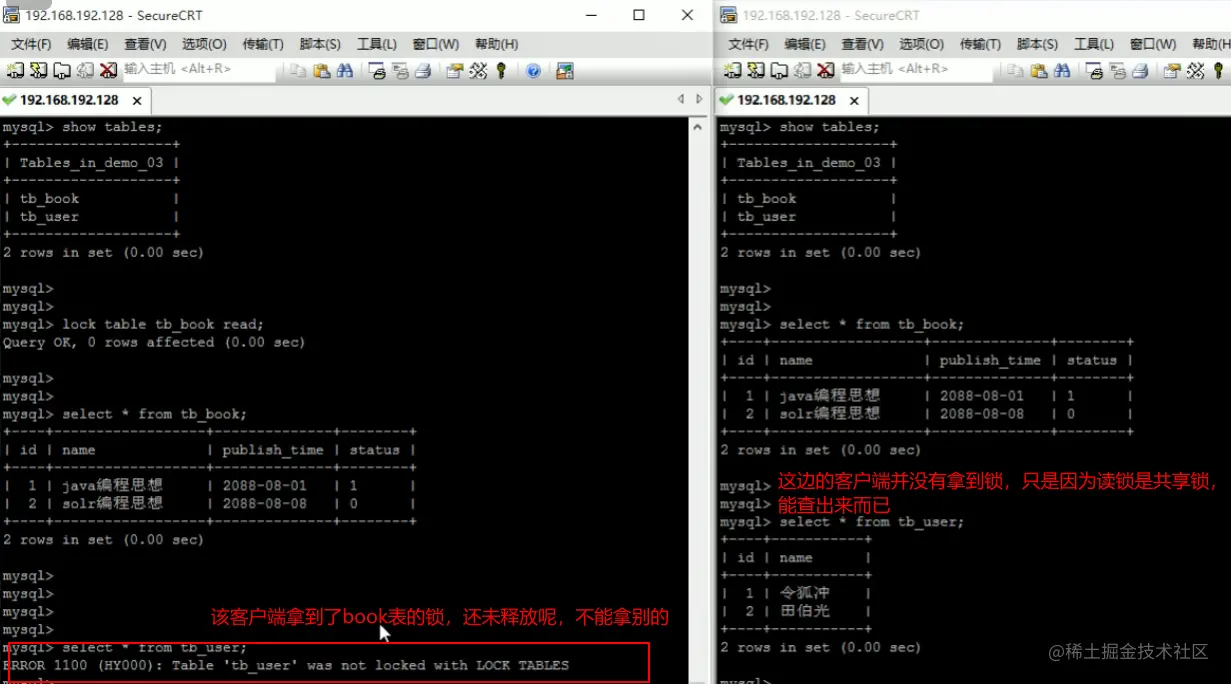
Task: Click Connect icon in left SecureCRT window
Action: 14,70
